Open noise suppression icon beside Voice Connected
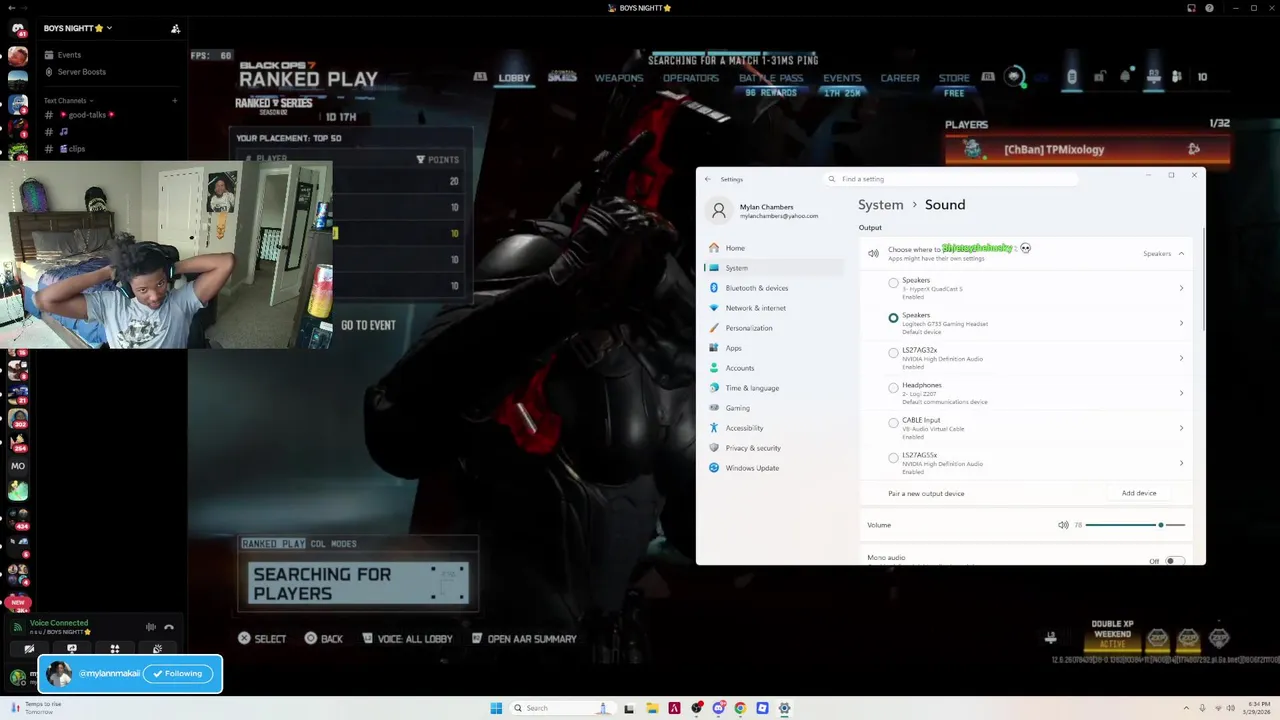This screenshot has height=720, width=1280. tap(151, 627)
